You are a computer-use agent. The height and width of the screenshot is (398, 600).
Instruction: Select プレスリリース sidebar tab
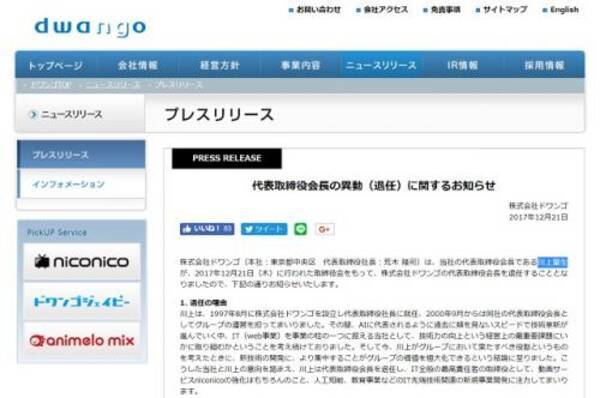click(x=81, y=155)
